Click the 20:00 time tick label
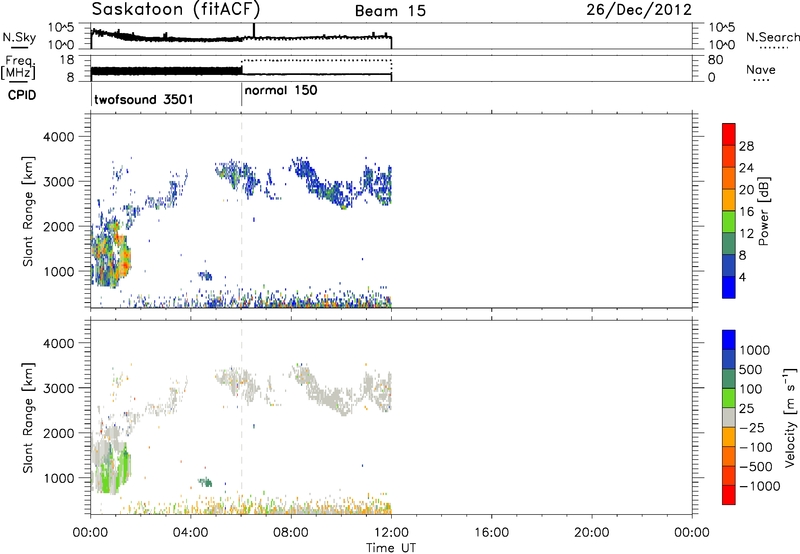This screenshot has height=554, width=800. click(591, 533)
